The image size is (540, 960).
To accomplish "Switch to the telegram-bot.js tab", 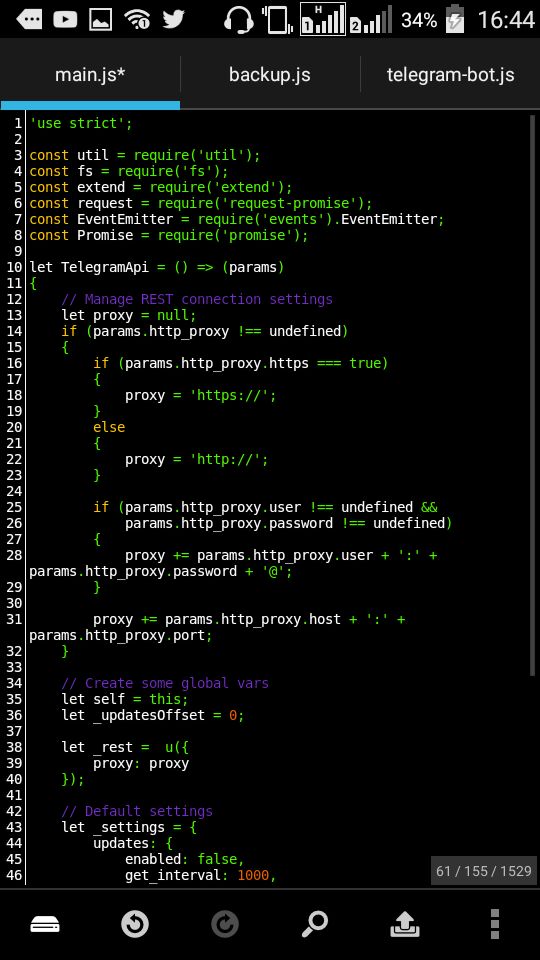I will tap(450, 75).
